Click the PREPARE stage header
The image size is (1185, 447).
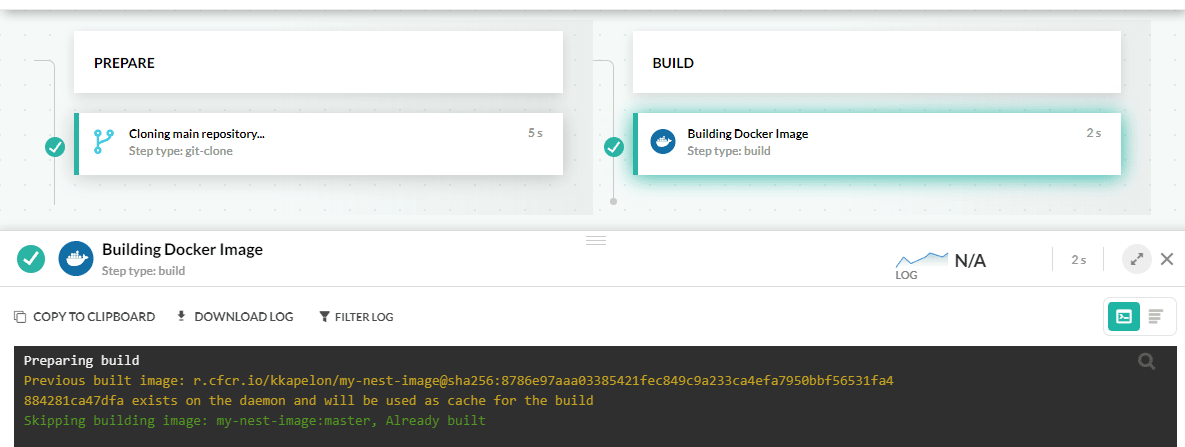318,63
